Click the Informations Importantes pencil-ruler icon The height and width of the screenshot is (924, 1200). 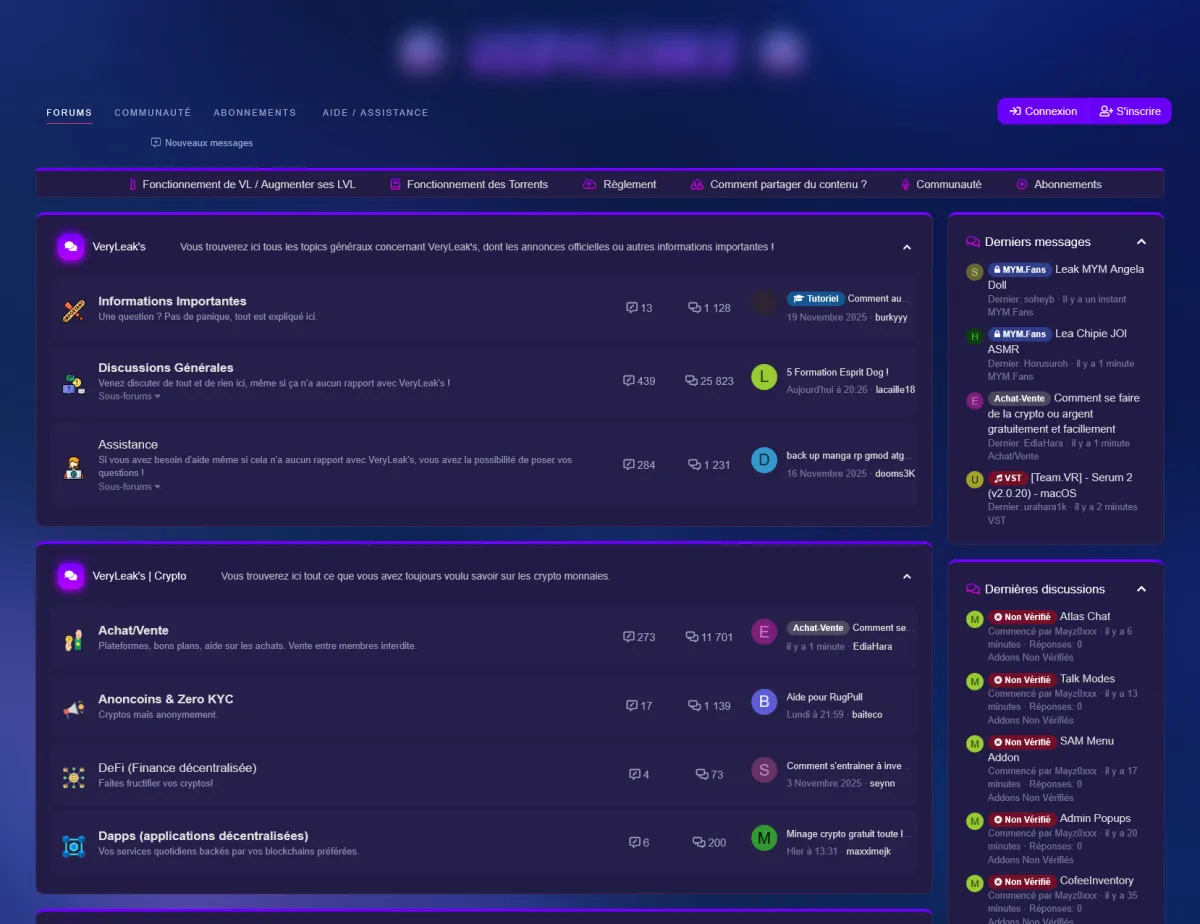point(72,310)
